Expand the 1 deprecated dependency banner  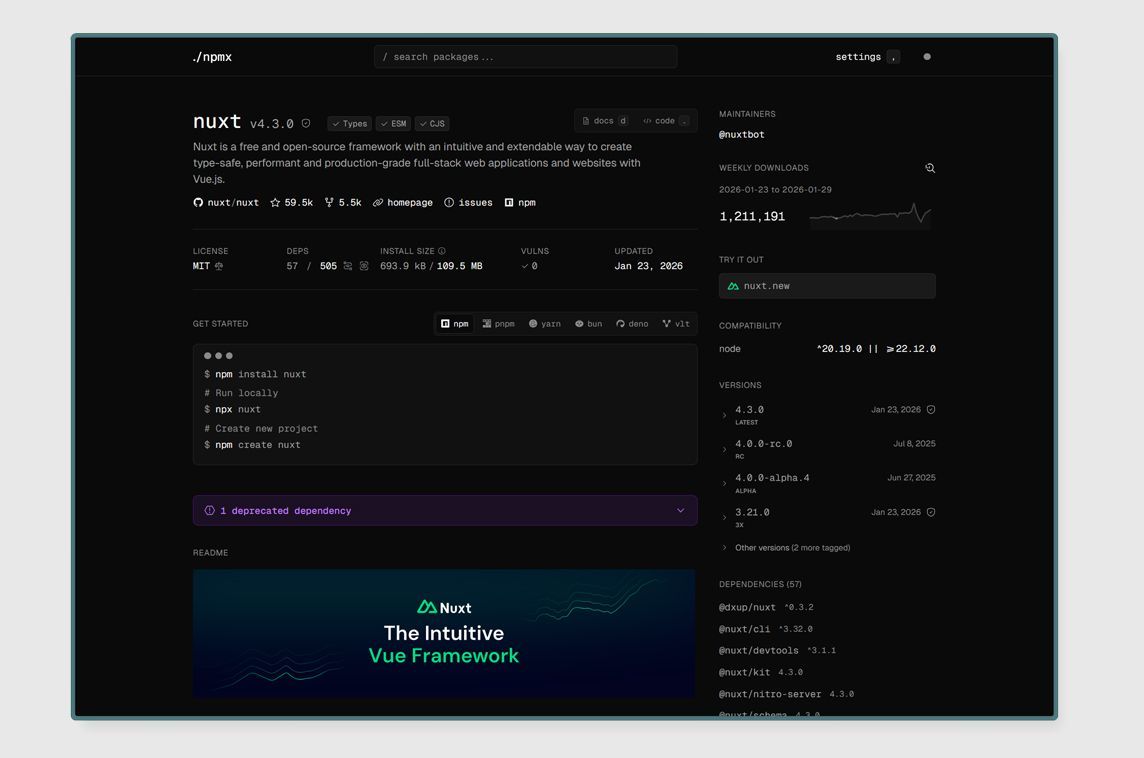pyautogui.click(x=445, y=511)
